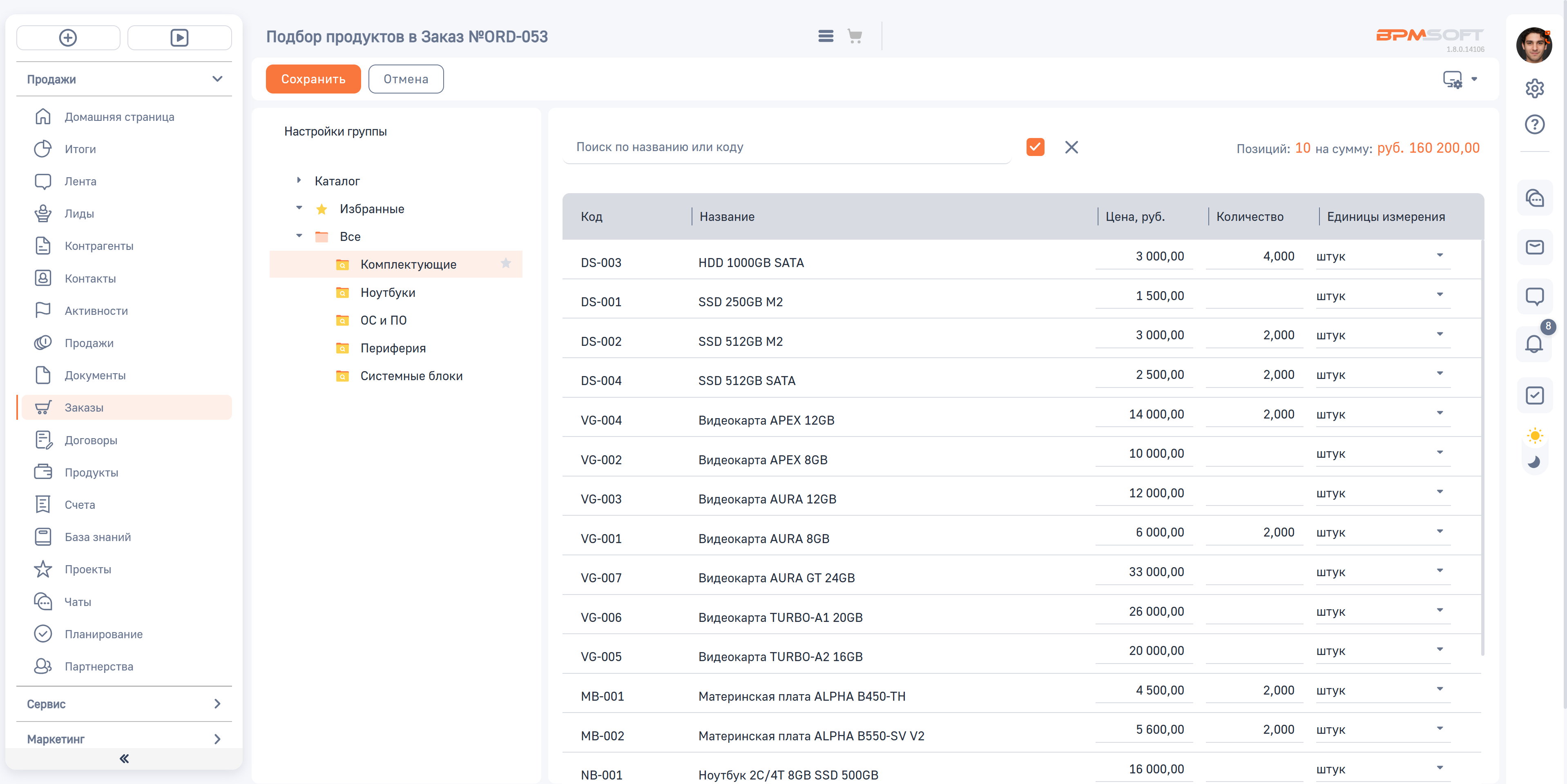This screenshot has height=784, width=1567.
Task: Collapse the Продажи workspace section
Action: click(217, 79)
